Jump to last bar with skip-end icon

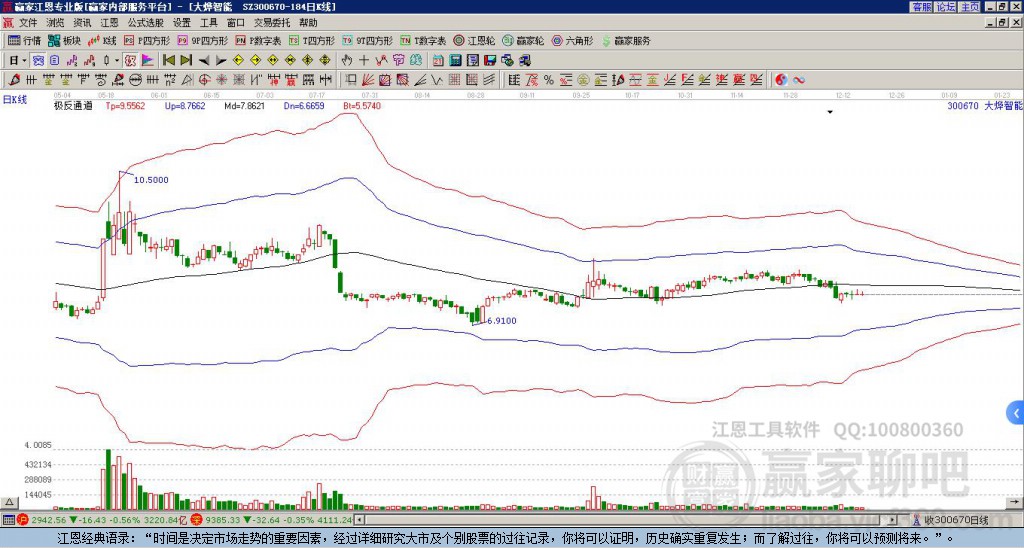coord(186,61)
